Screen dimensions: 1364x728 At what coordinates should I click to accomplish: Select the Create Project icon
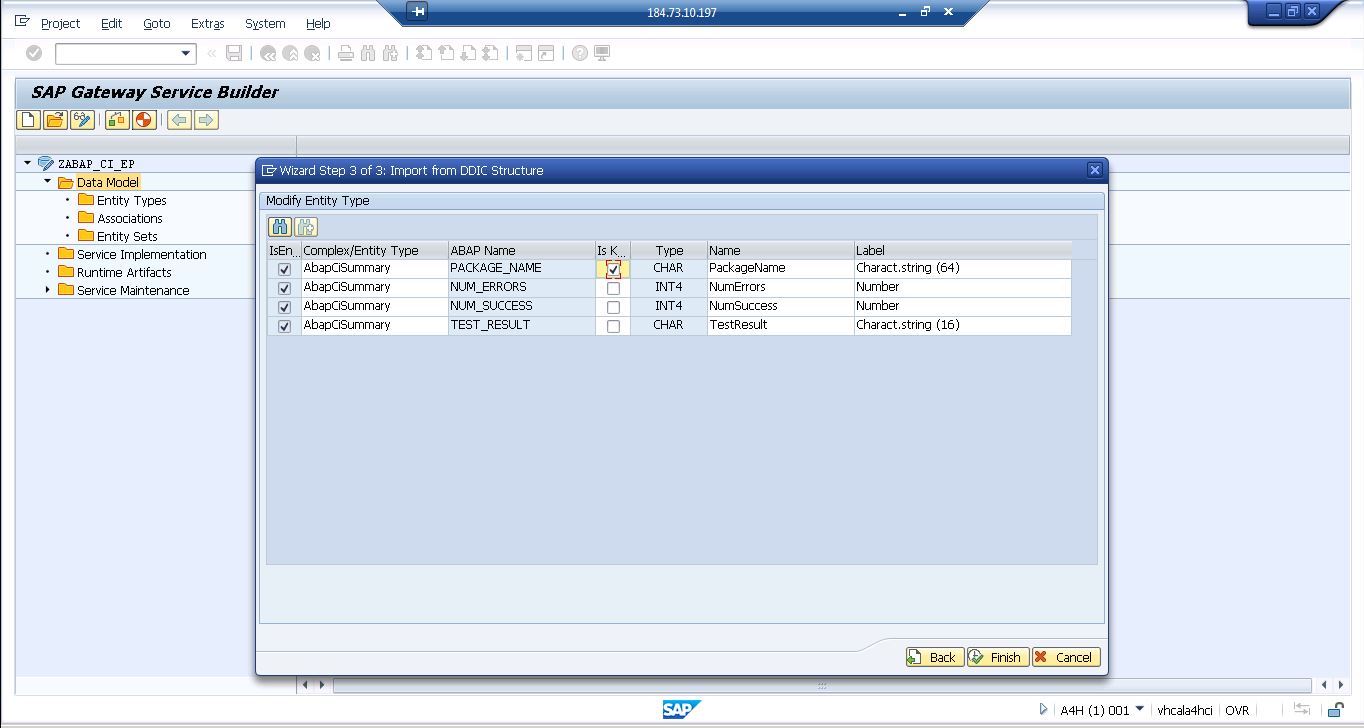[x=27, y=119]
